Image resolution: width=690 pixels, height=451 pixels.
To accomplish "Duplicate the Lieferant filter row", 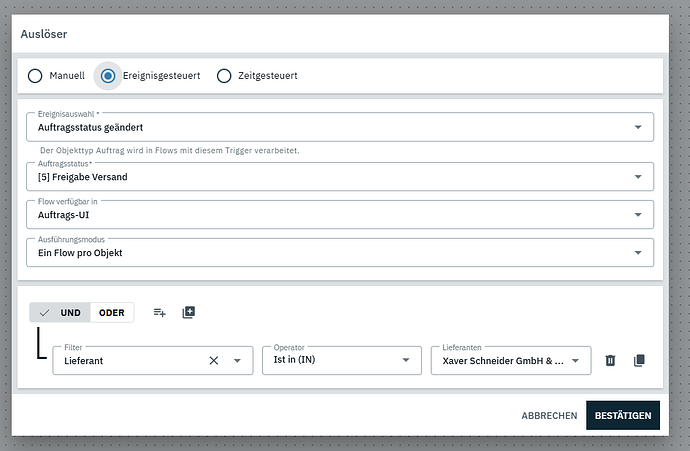I will click(x=639, y=360).
